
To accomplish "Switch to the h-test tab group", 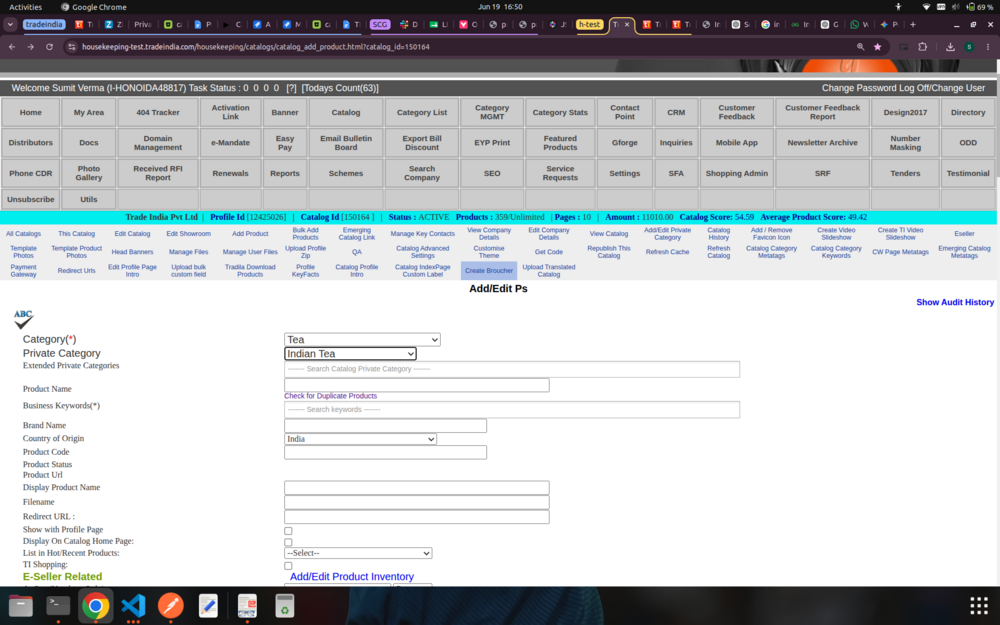I will 589,24.
